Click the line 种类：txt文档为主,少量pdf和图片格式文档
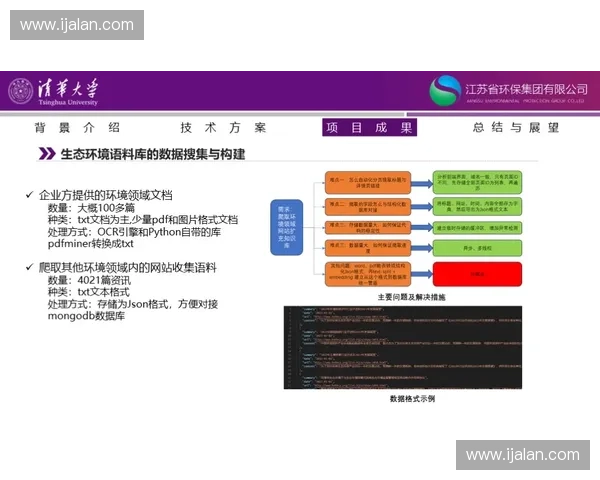The height and width of the screenshot is (480, 600). tap(143, 220)
